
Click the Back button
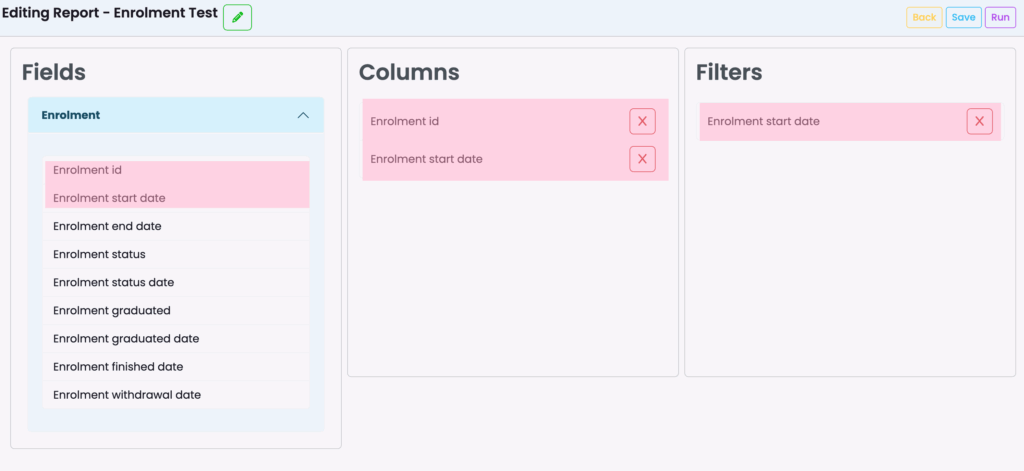pos(924,18)
